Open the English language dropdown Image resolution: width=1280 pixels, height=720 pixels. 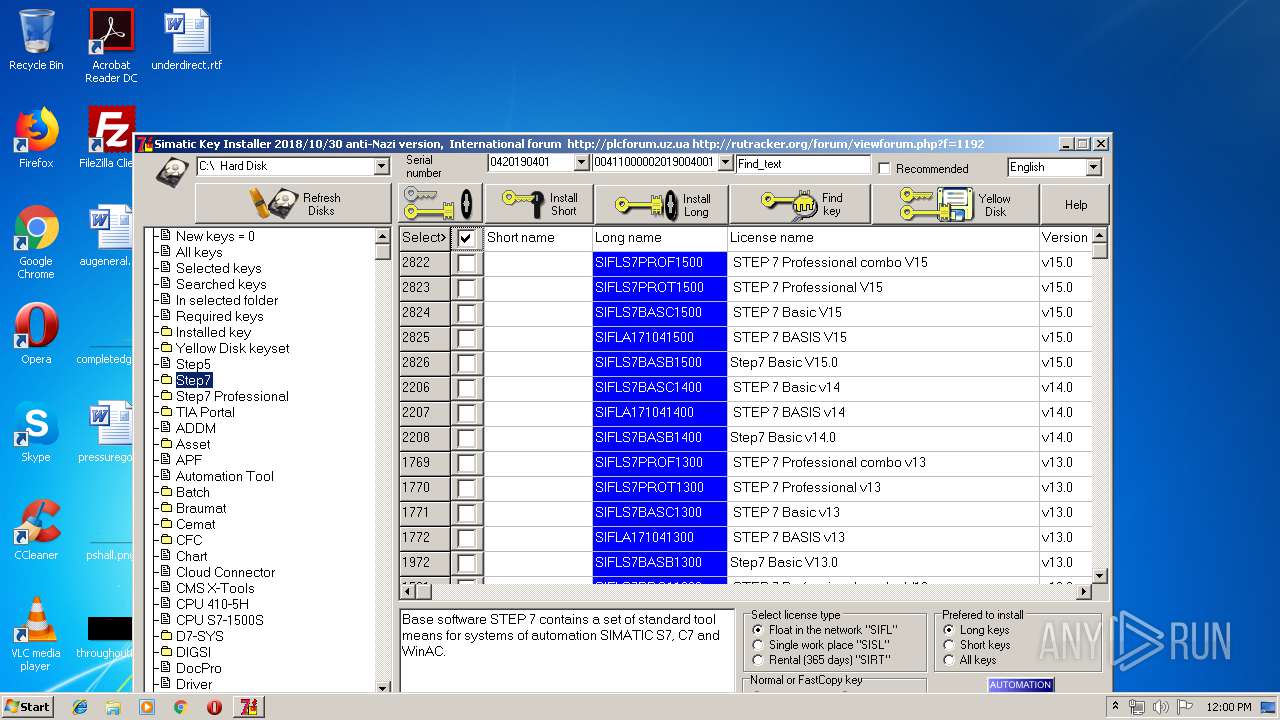pyautogui.click(x=1093, y=167)
